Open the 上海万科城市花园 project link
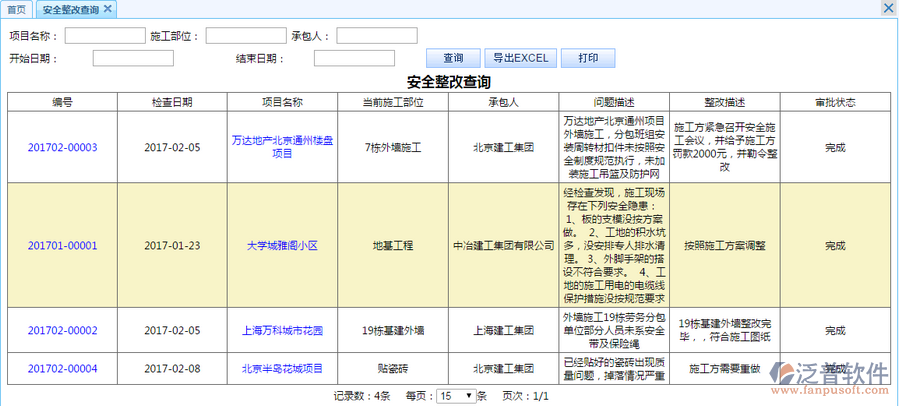899x406 pixels. click(282, 330)
